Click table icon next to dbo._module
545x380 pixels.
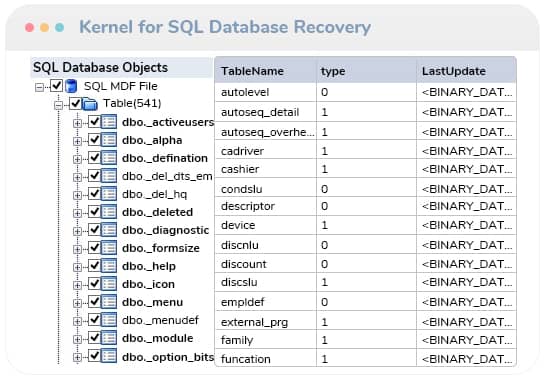109,338
